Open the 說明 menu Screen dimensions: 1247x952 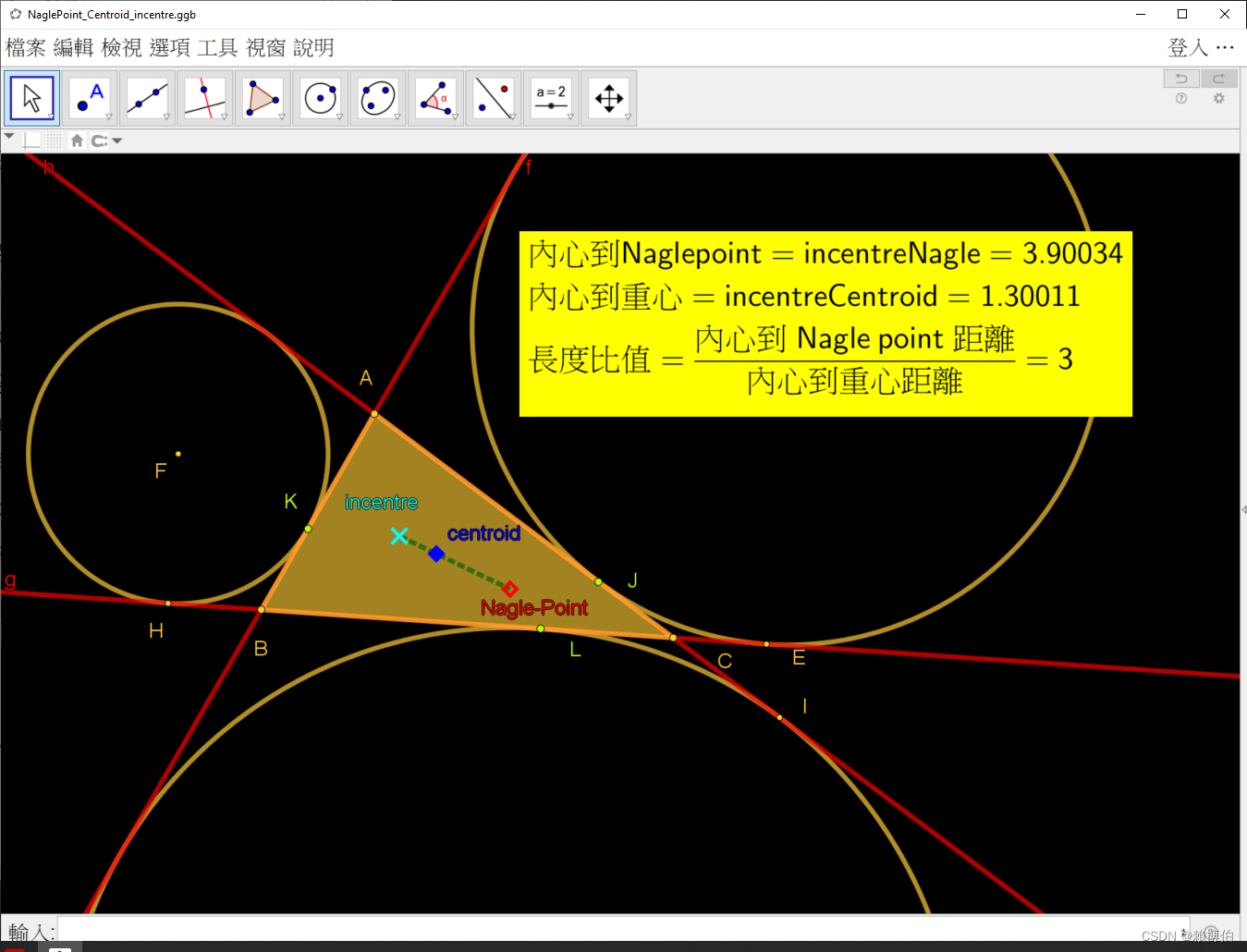point(314,48)
